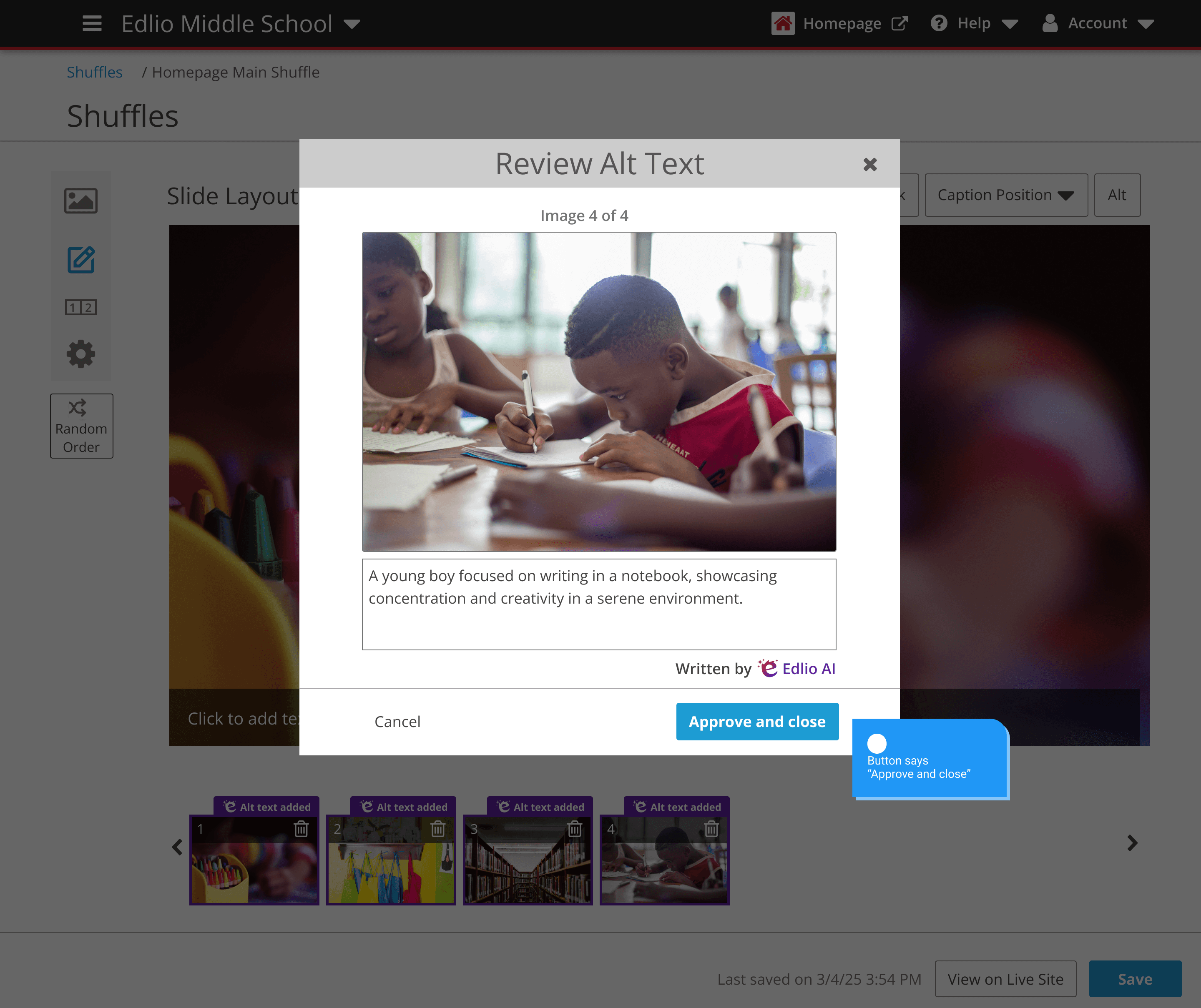Image resolution: width=1201 pixels, height=1008 pixels.
Task: Follow the Shuffles breadcrumb link
Action: 94,72
